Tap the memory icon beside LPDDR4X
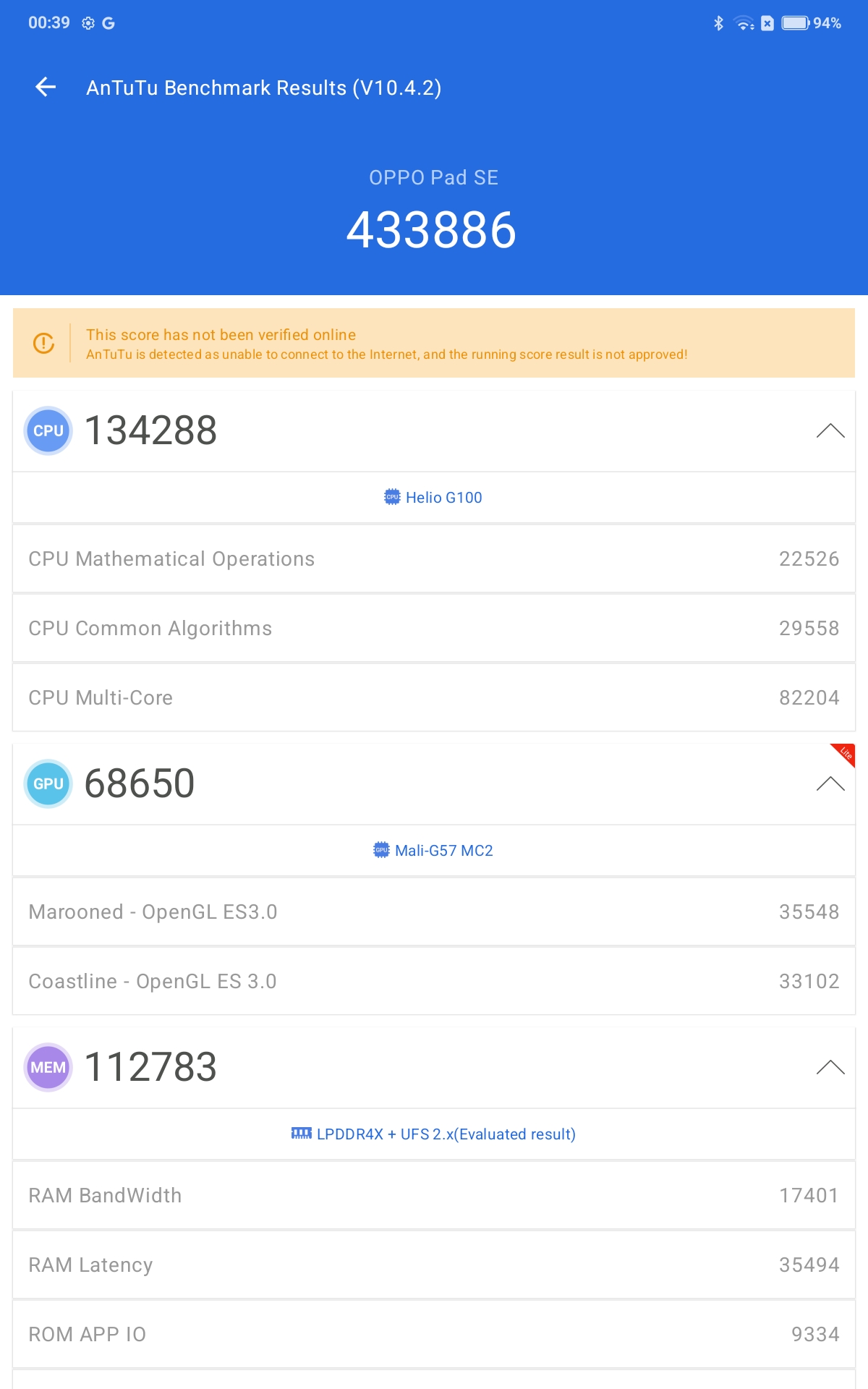The image size is (868, 1389). point(302,1133)
